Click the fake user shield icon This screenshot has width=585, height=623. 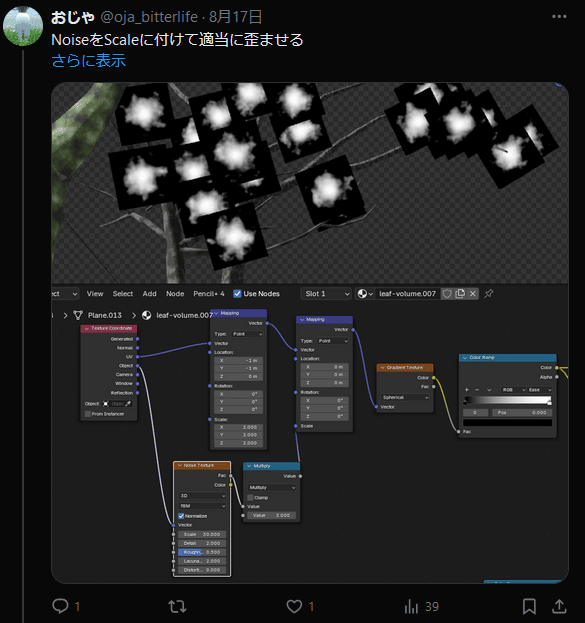[447, 294]
